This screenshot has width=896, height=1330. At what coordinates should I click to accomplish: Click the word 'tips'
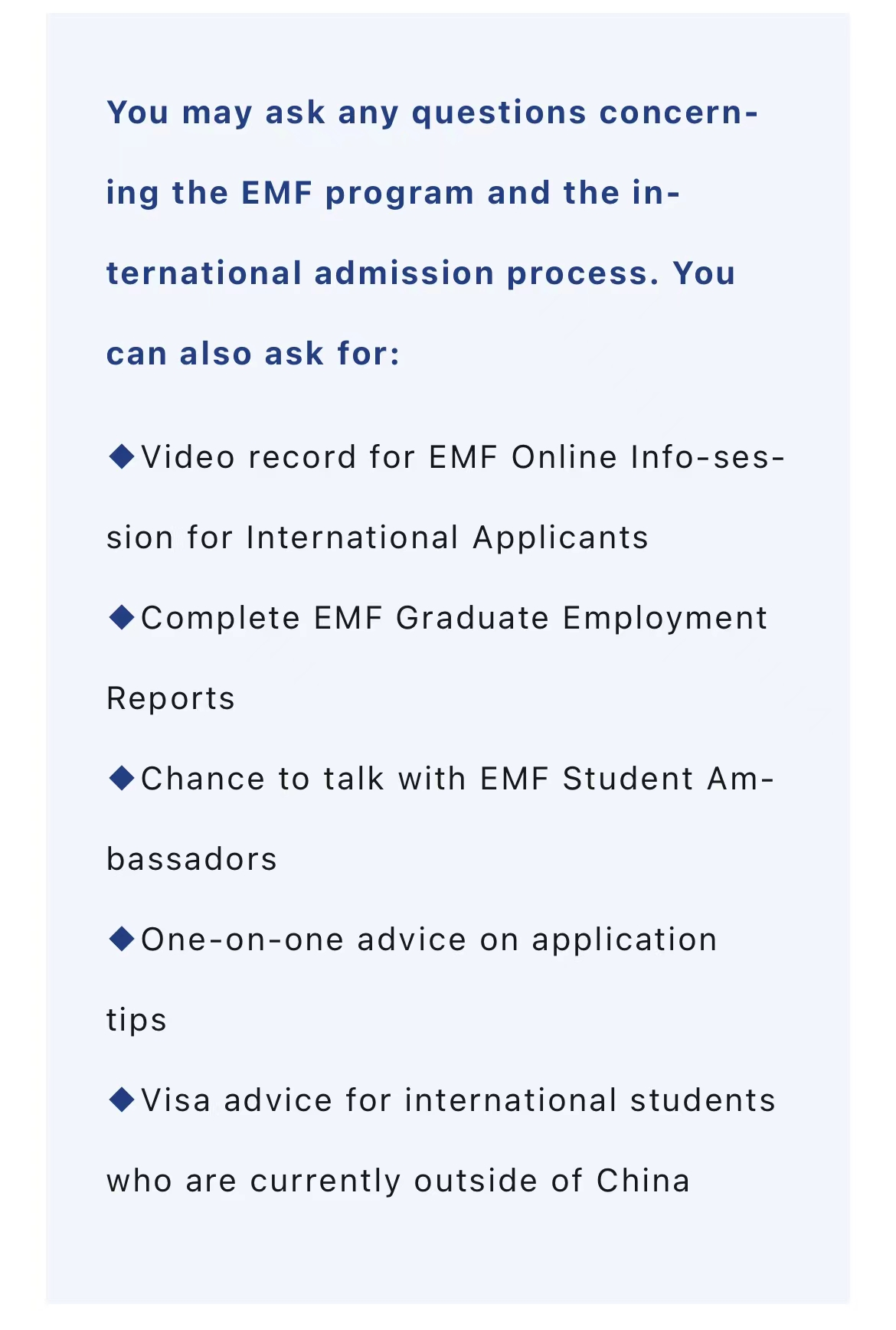tap(136, 1020)
